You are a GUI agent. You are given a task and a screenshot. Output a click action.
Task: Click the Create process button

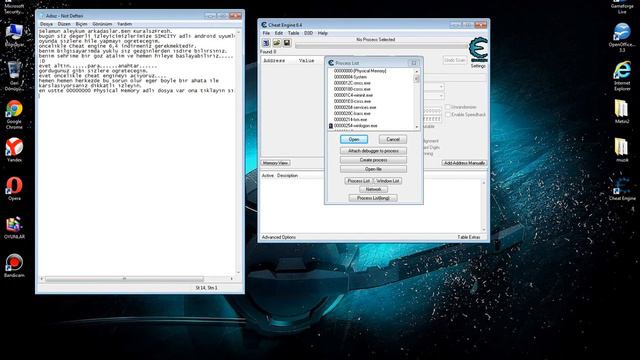click(373, 160)
